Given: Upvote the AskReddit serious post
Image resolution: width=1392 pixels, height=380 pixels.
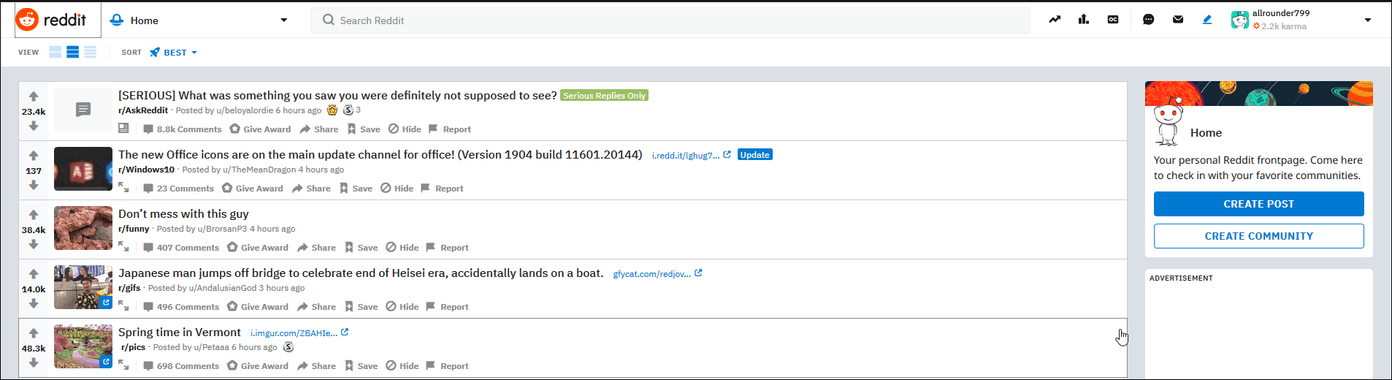Looking at the screenshot, I should [34, 97].
